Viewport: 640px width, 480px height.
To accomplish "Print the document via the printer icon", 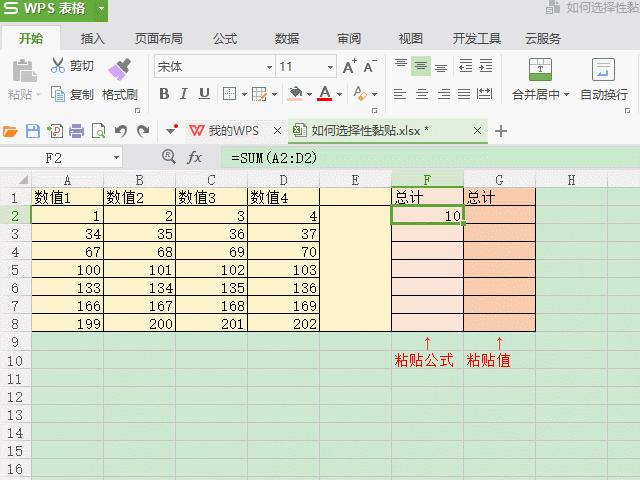I will click(x=76, y=131).
